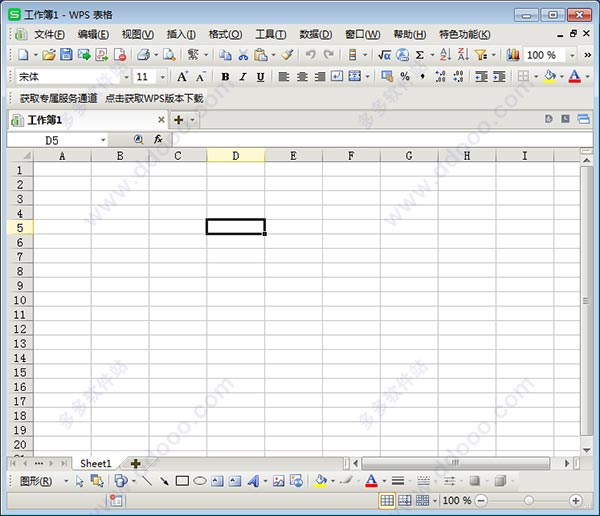
Task: Open a file with the folder icon
Action: [x=49, y=55]
